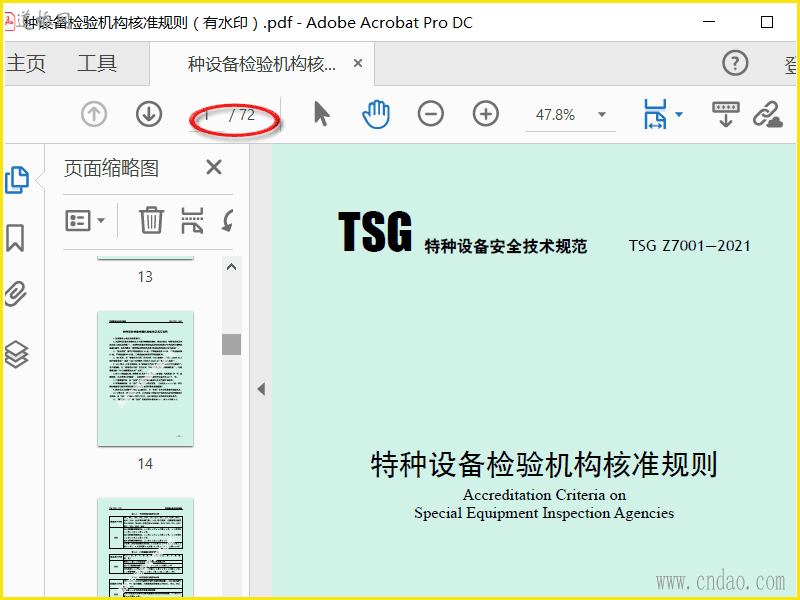
Task: Open the page thumbnails sidebar icon
Action: (x=17, y=180)
